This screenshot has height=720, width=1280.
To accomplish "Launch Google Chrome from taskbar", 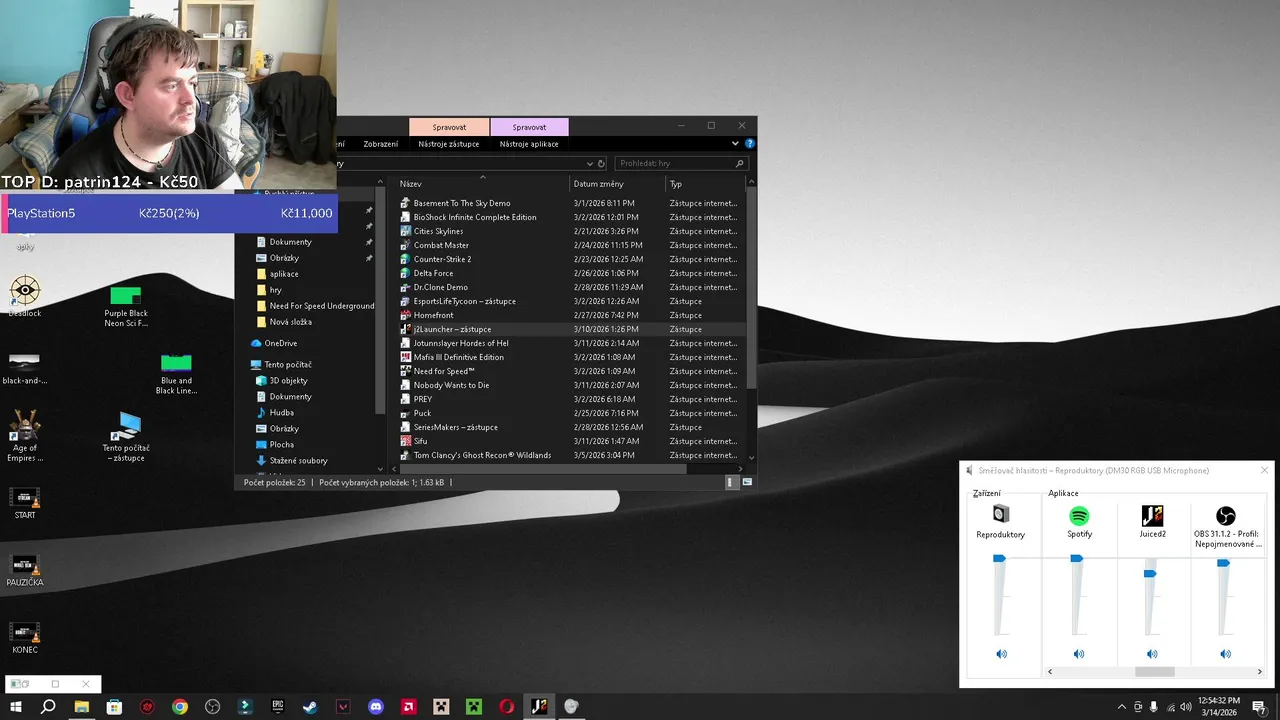I will pos(180,707).
